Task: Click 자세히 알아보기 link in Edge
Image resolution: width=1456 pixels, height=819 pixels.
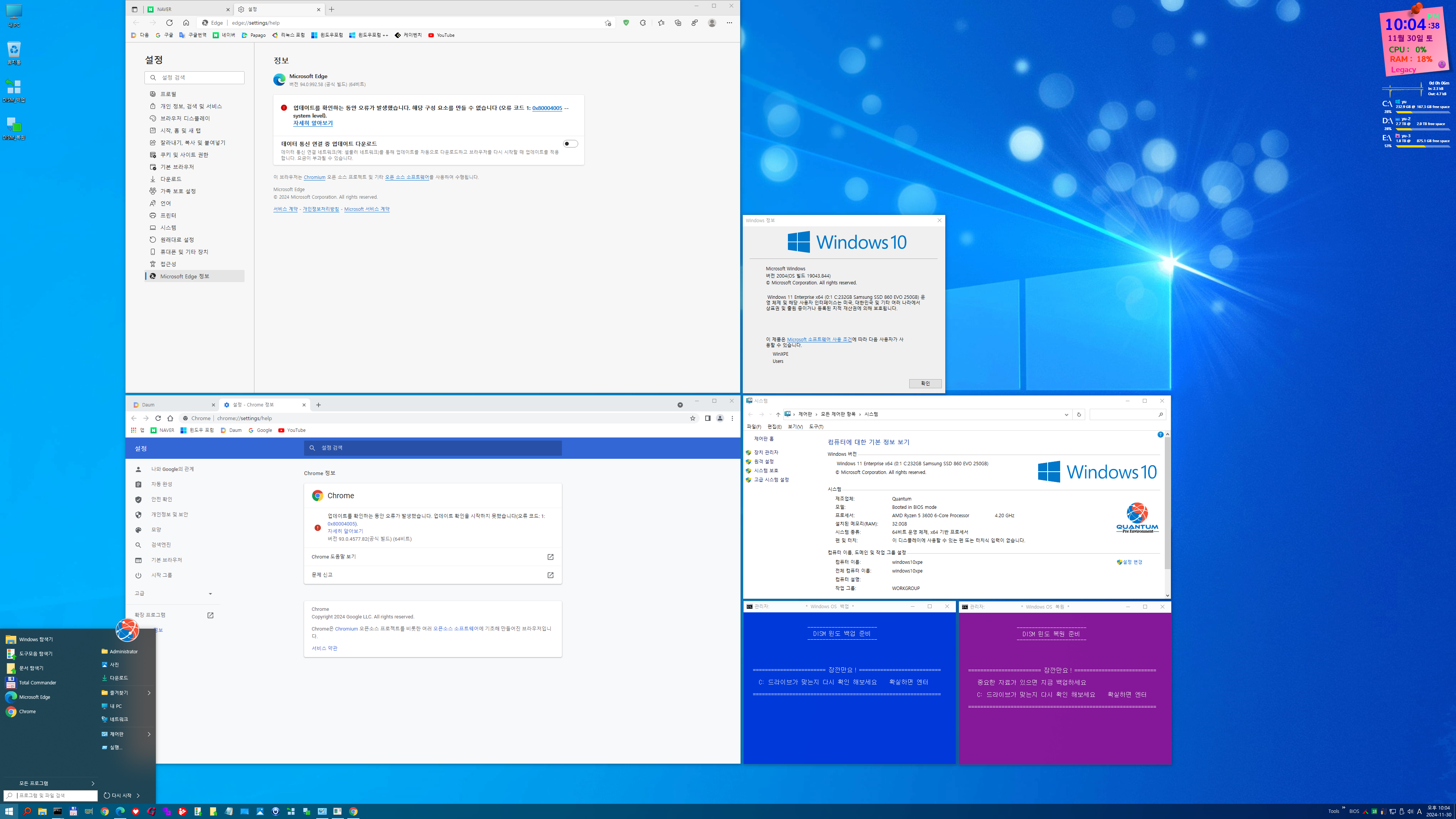Action: pos(312,122)
